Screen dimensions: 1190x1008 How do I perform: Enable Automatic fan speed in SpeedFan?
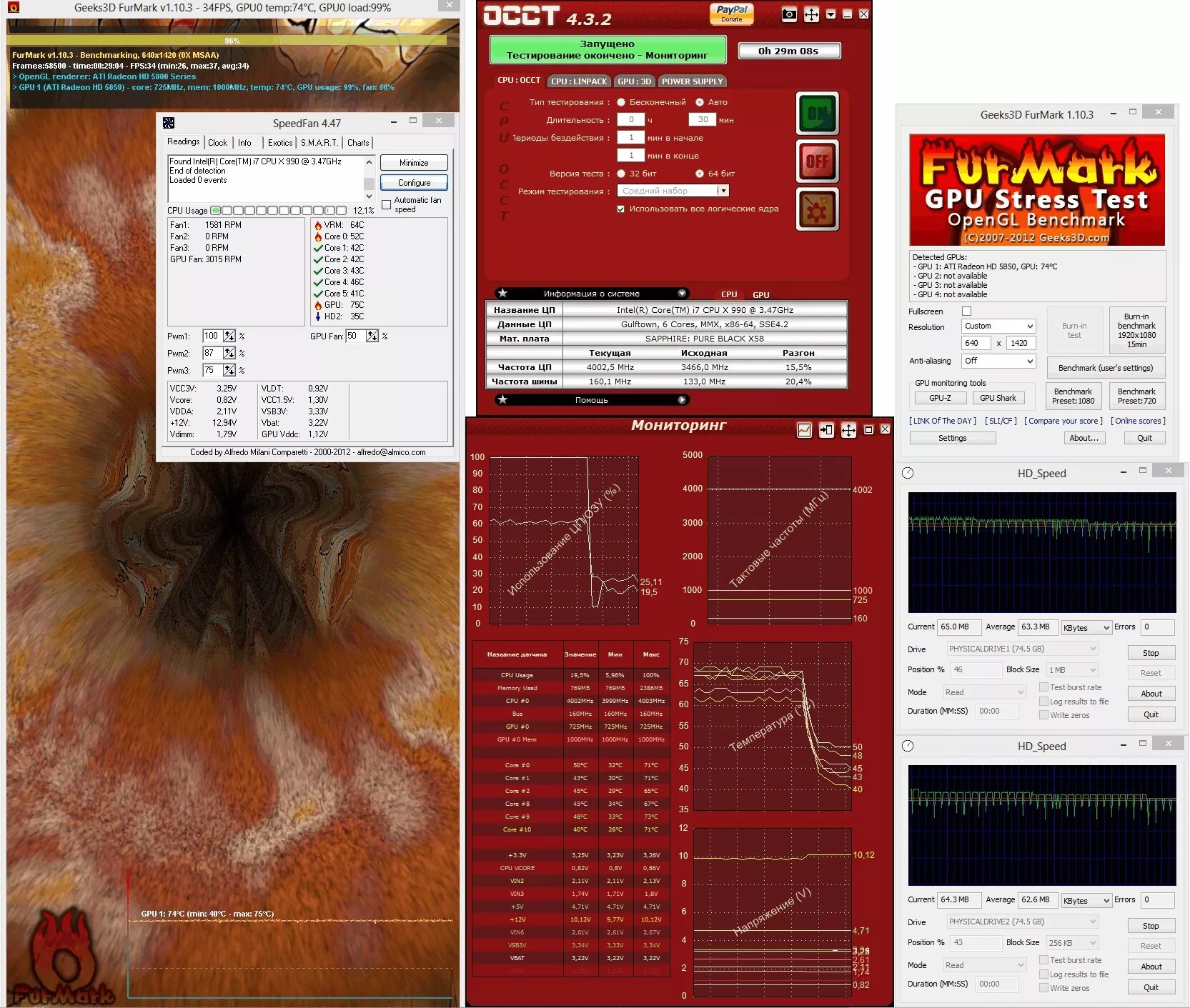tap(387, 205)
